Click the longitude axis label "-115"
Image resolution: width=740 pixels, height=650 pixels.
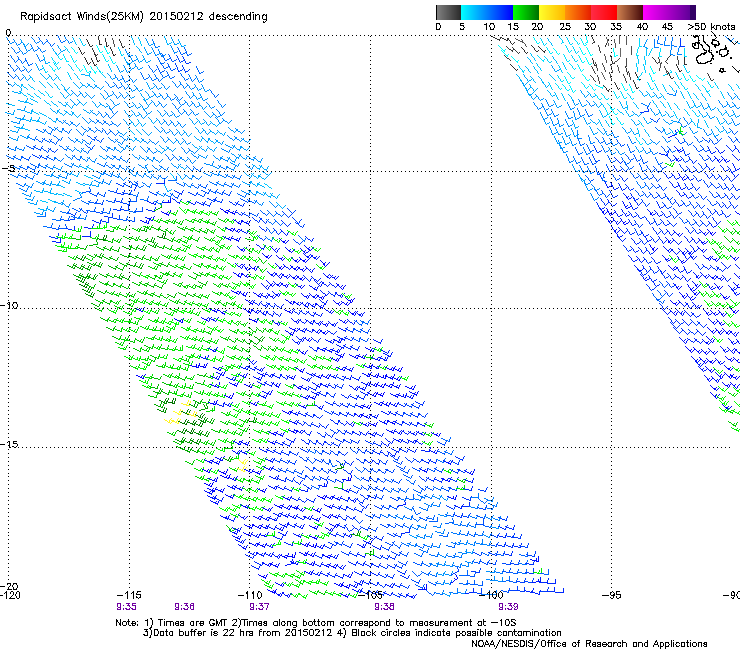128,595
